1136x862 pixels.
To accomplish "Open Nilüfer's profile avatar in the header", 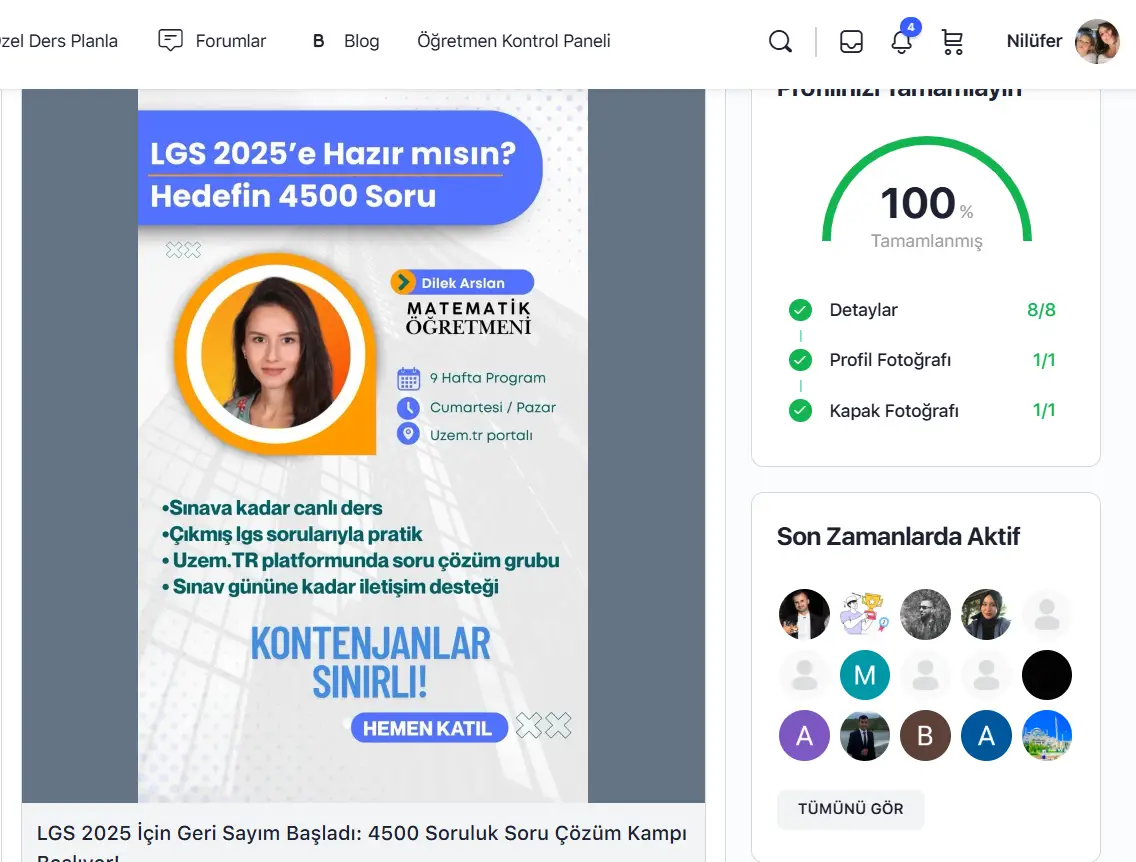I will tap(1098, 41).
